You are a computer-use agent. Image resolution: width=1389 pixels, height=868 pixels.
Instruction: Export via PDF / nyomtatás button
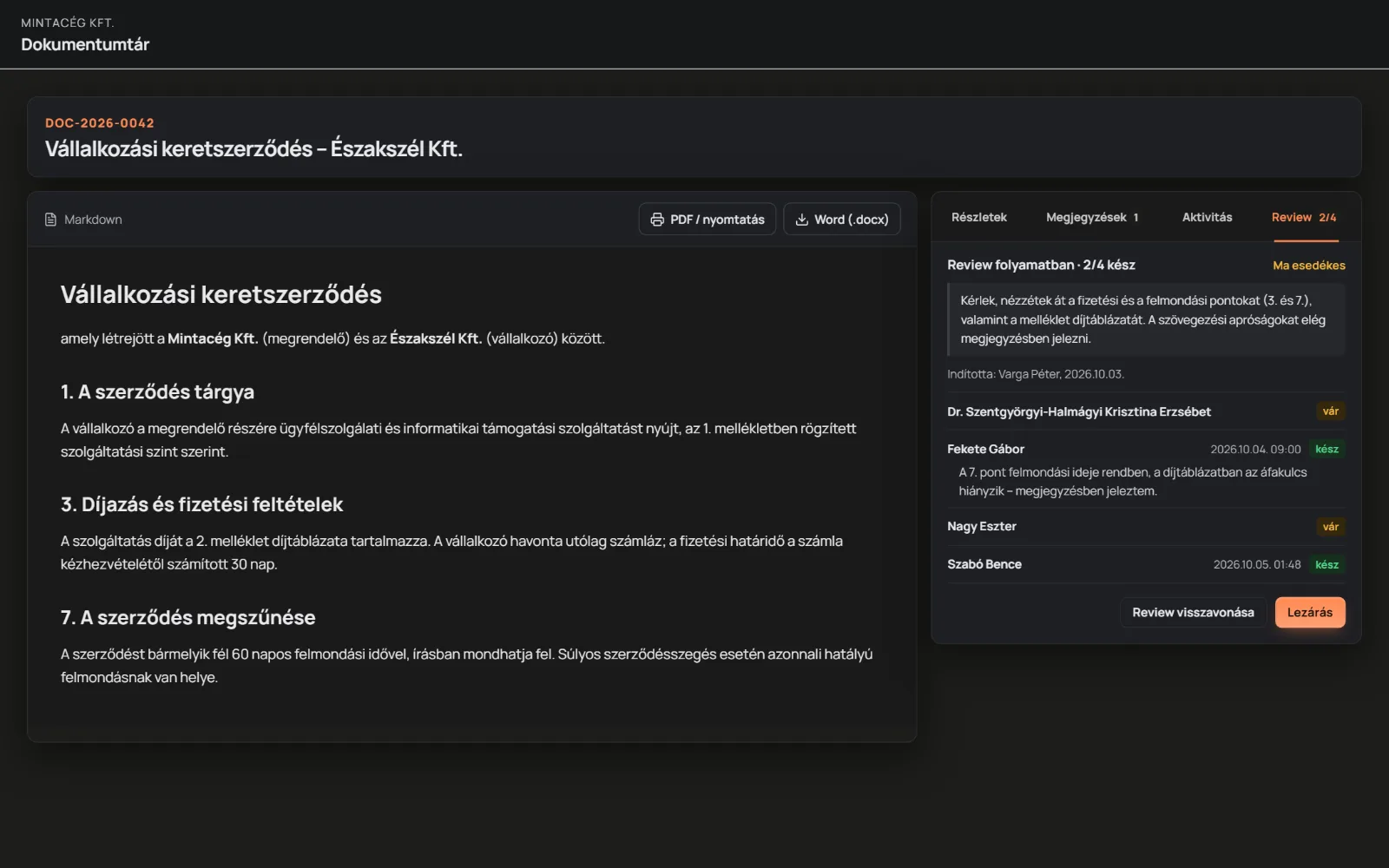[x=708, y=220]
